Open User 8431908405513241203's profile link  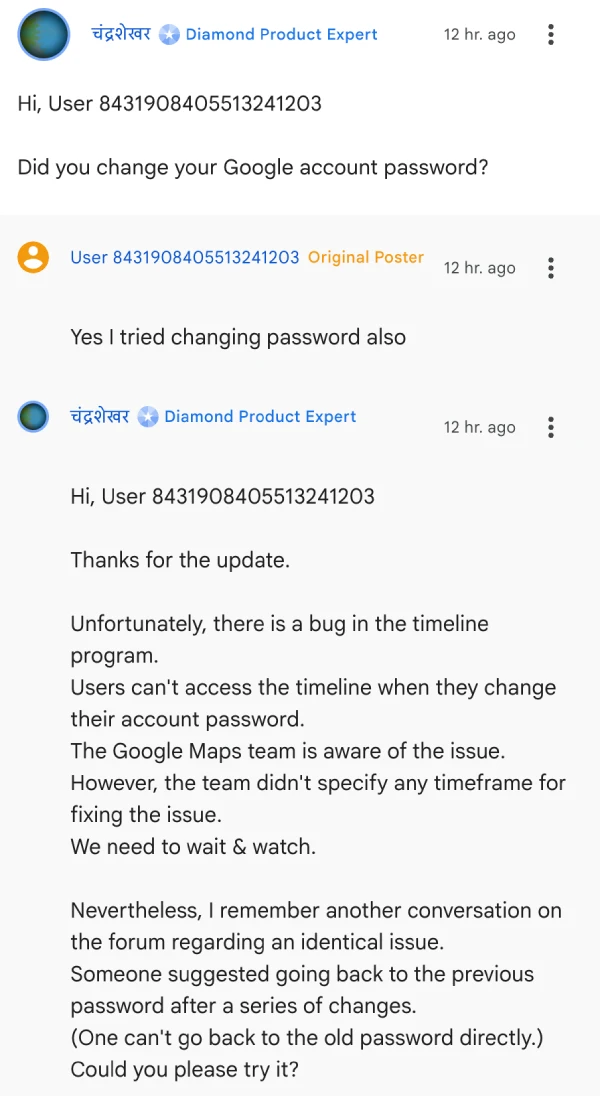pyautogui.click(x=183, y=257)
